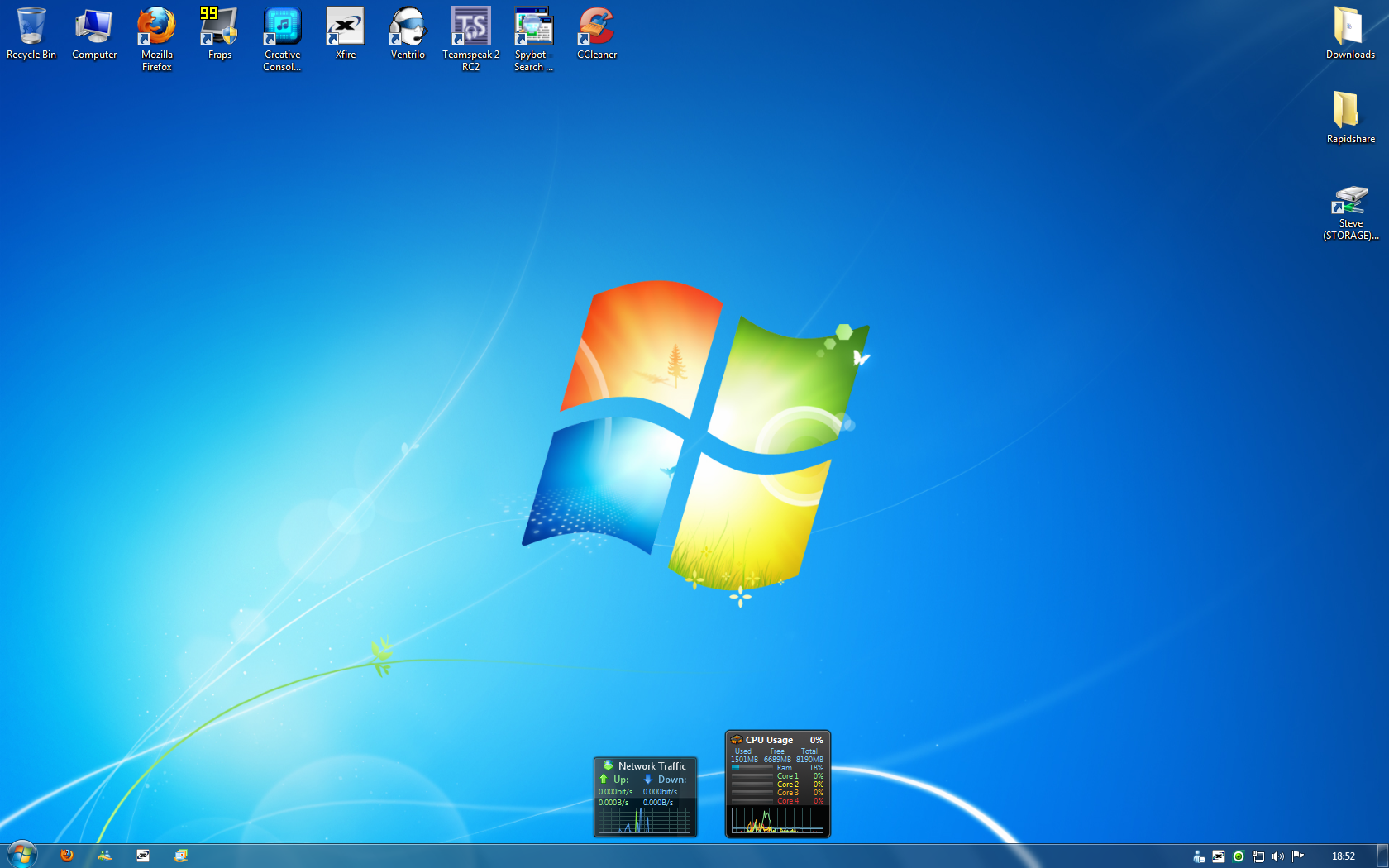Select the Downloads folder on desktop

(1349, 27)
